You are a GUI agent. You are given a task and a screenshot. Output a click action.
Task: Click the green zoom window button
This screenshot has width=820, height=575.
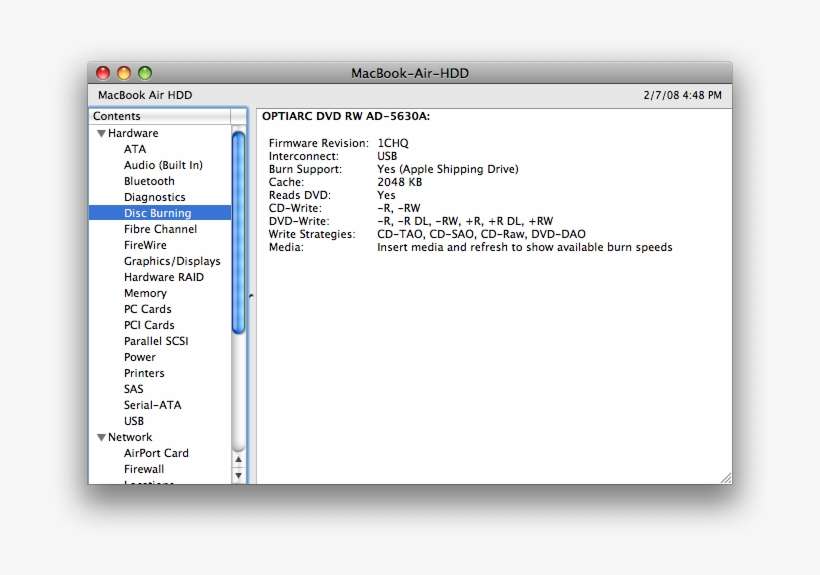pos(145,73)
